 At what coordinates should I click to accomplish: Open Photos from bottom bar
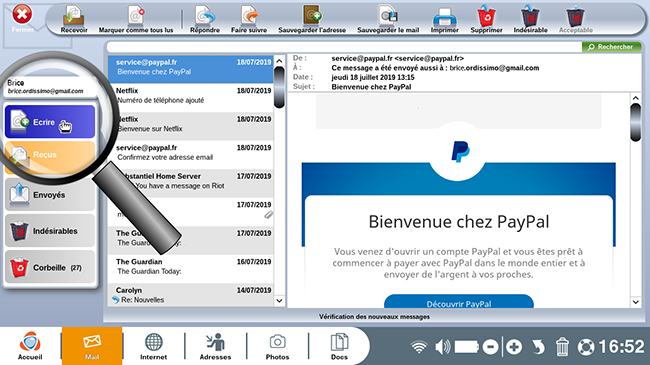click(x=277, y=346)
